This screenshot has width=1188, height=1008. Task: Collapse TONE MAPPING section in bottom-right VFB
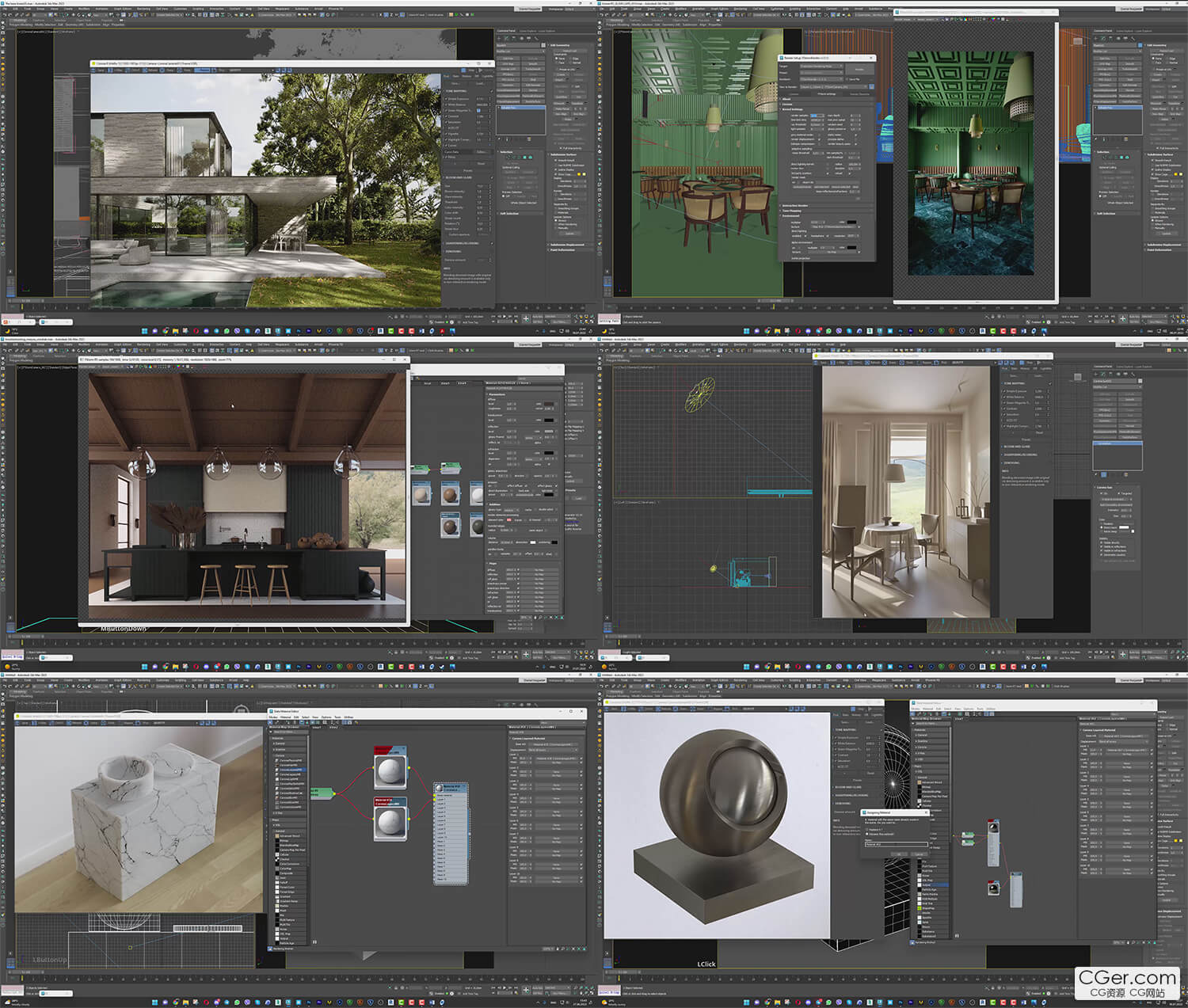point(845,730)
